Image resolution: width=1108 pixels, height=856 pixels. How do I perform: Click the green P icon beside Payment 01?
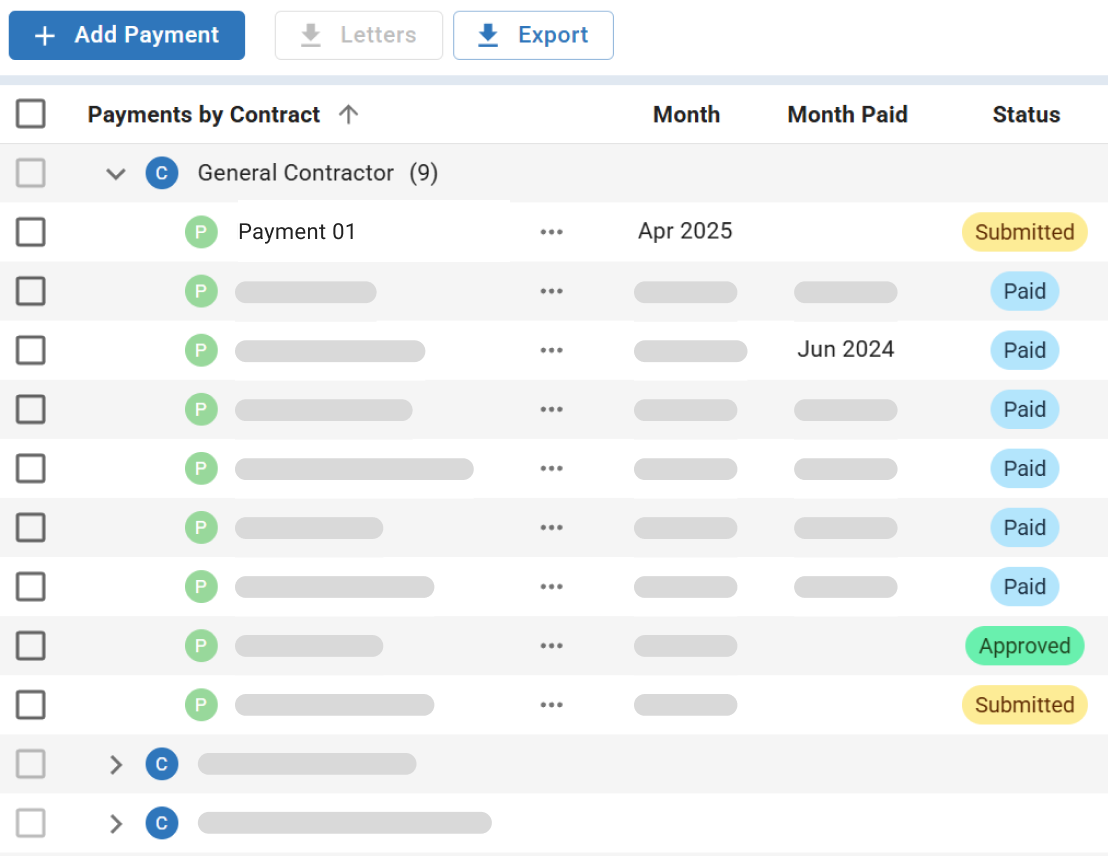click(201, 231)
